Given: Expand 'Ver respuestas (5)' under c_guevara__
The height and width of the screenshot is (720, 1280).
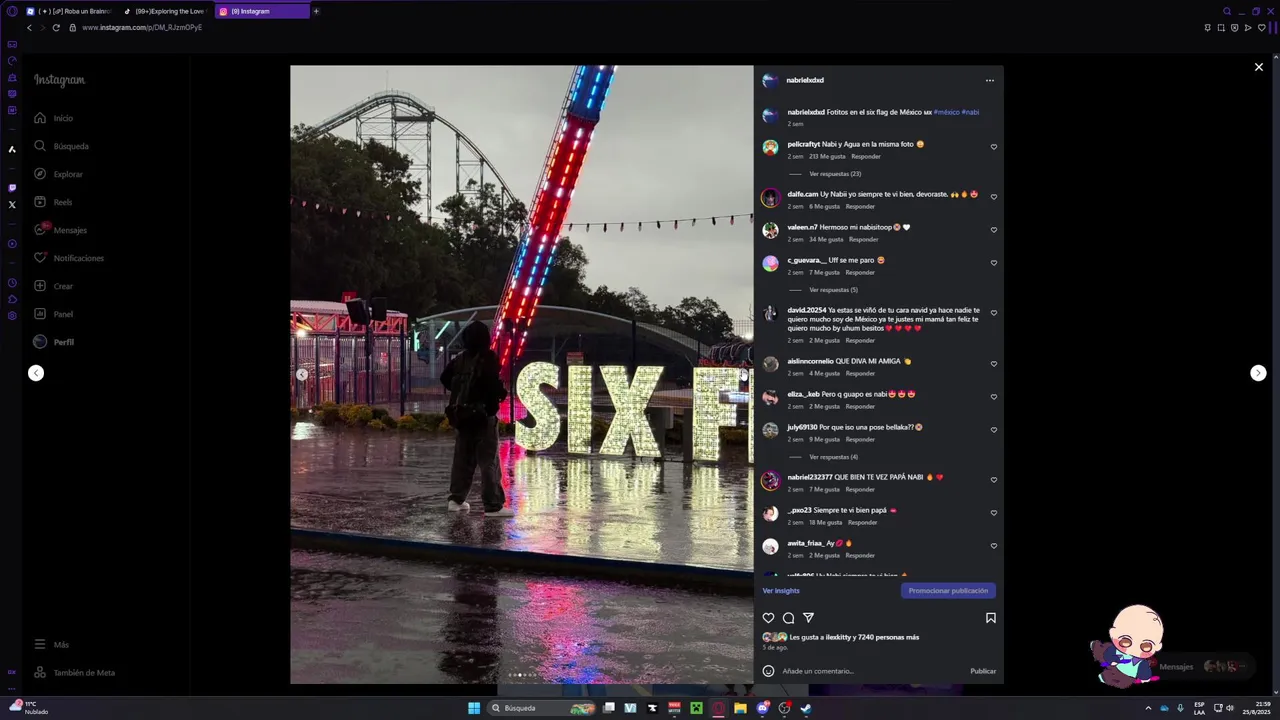Looking at the screenshot, I should pos(833,290).
